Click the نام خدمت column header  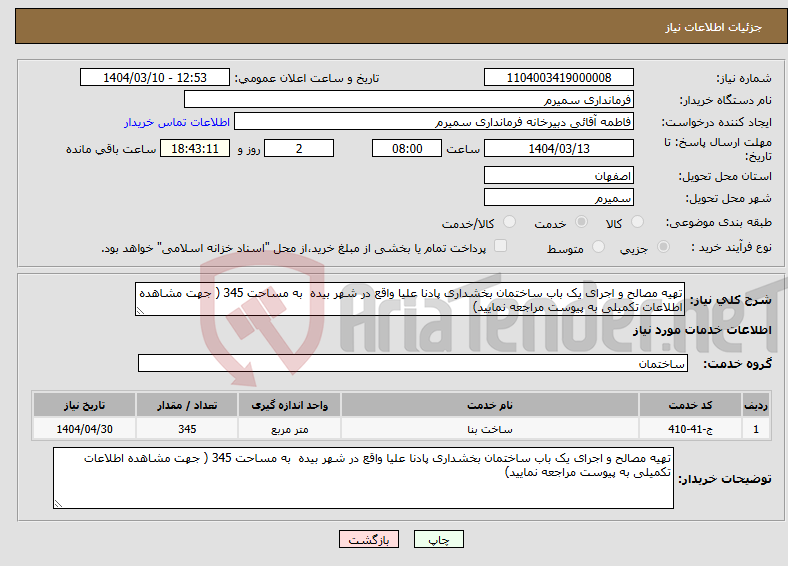pyautogui.click(x=489, y=405)
